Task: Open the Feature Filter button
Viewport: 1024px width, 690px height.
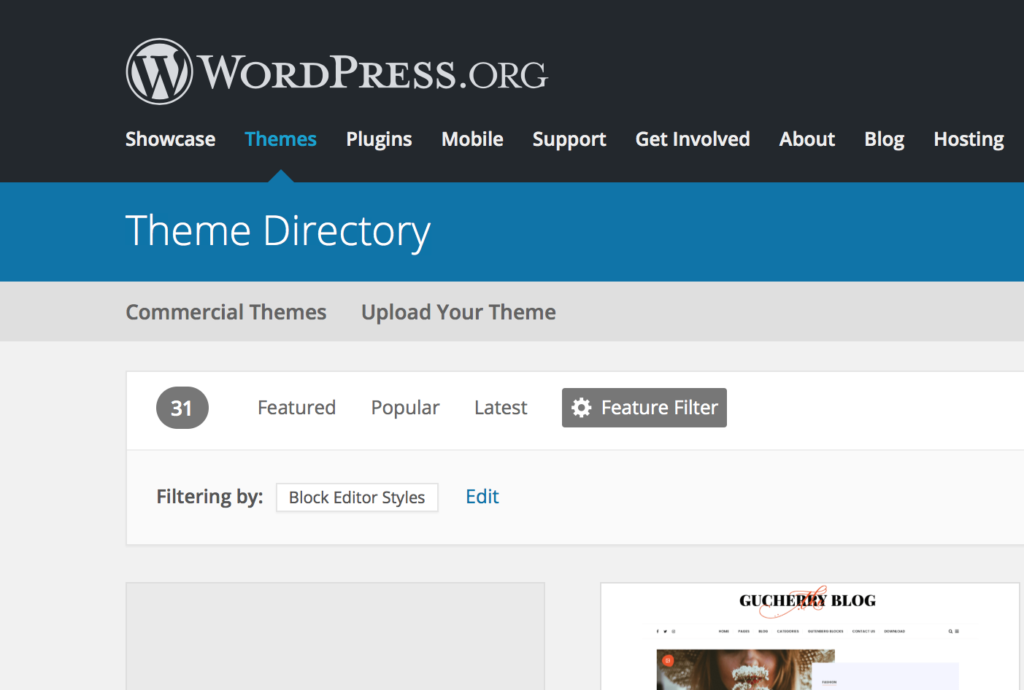Action: [644, 408]
